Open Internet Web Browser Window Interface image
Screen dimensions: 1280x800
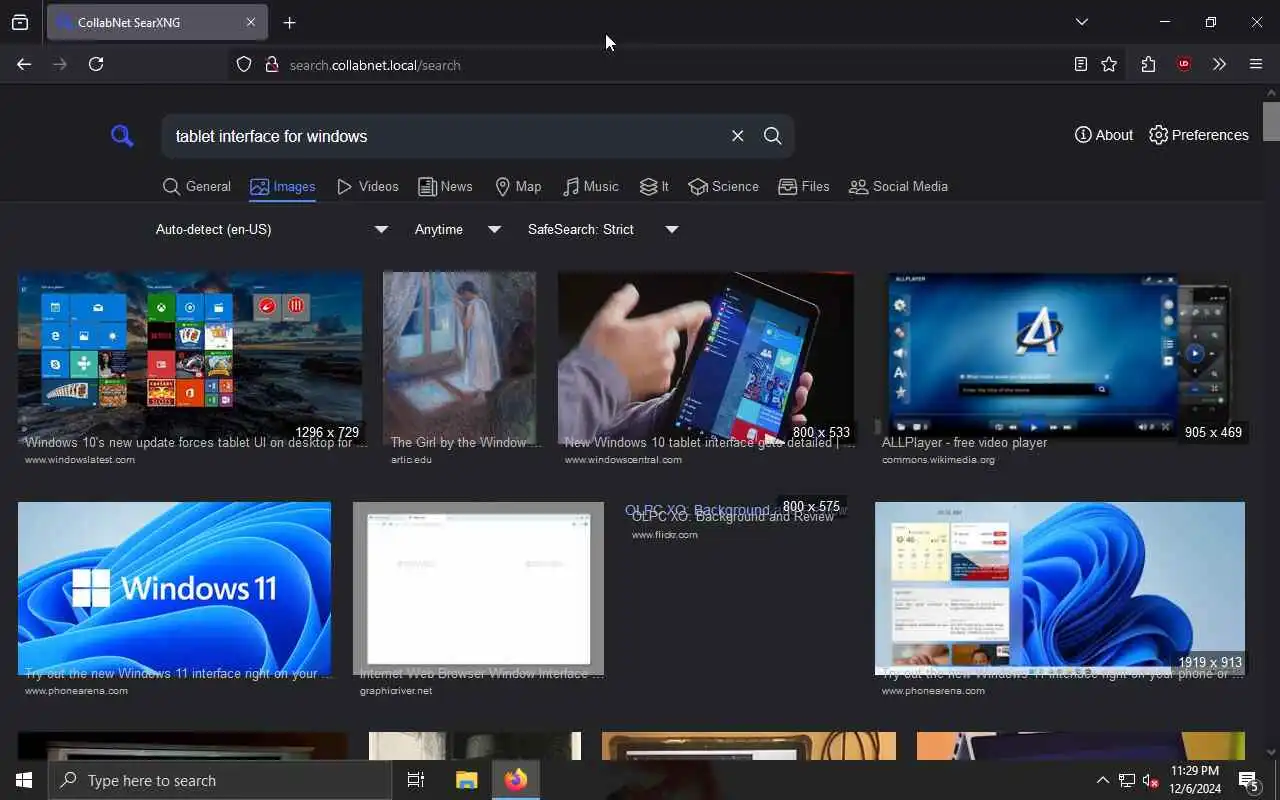click(478, 588)
